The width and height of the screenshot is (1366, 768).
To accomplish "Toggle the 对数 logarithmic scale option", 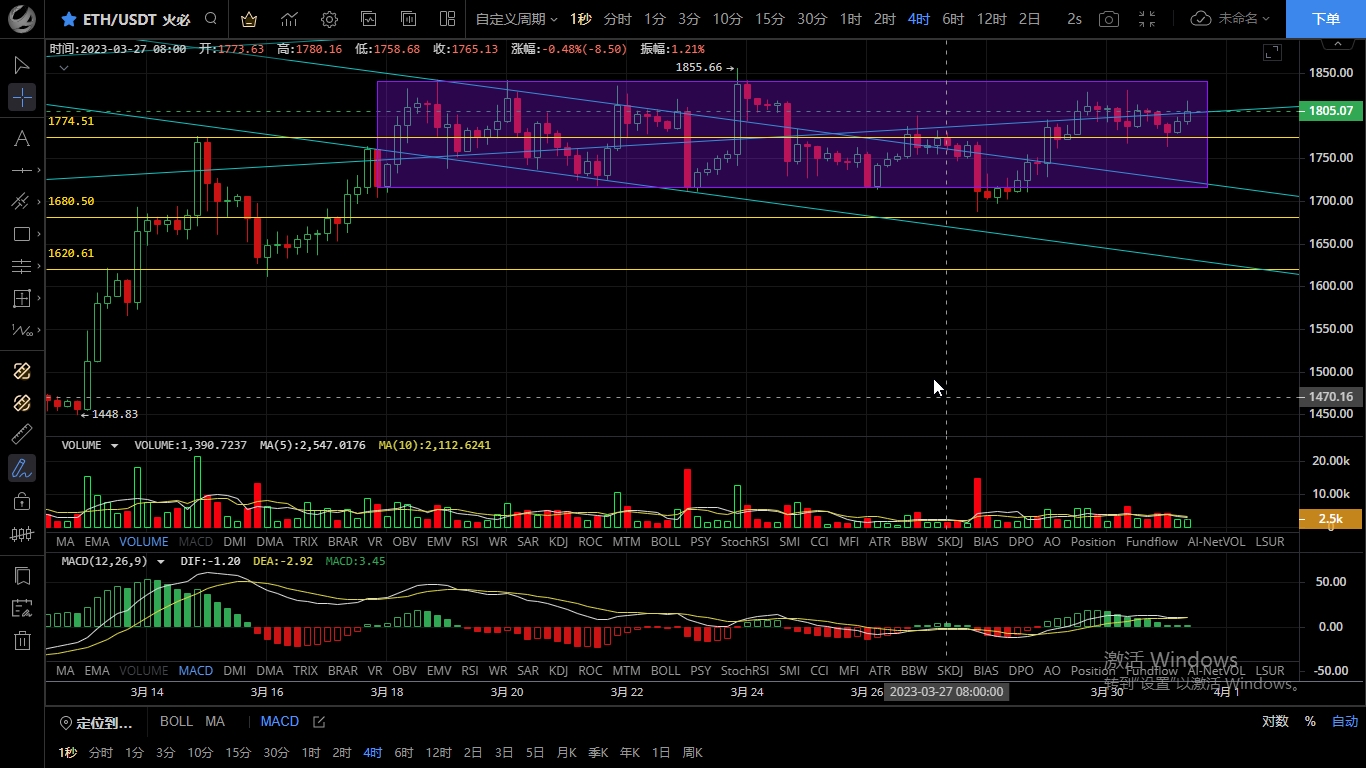I will point(1275,721).
